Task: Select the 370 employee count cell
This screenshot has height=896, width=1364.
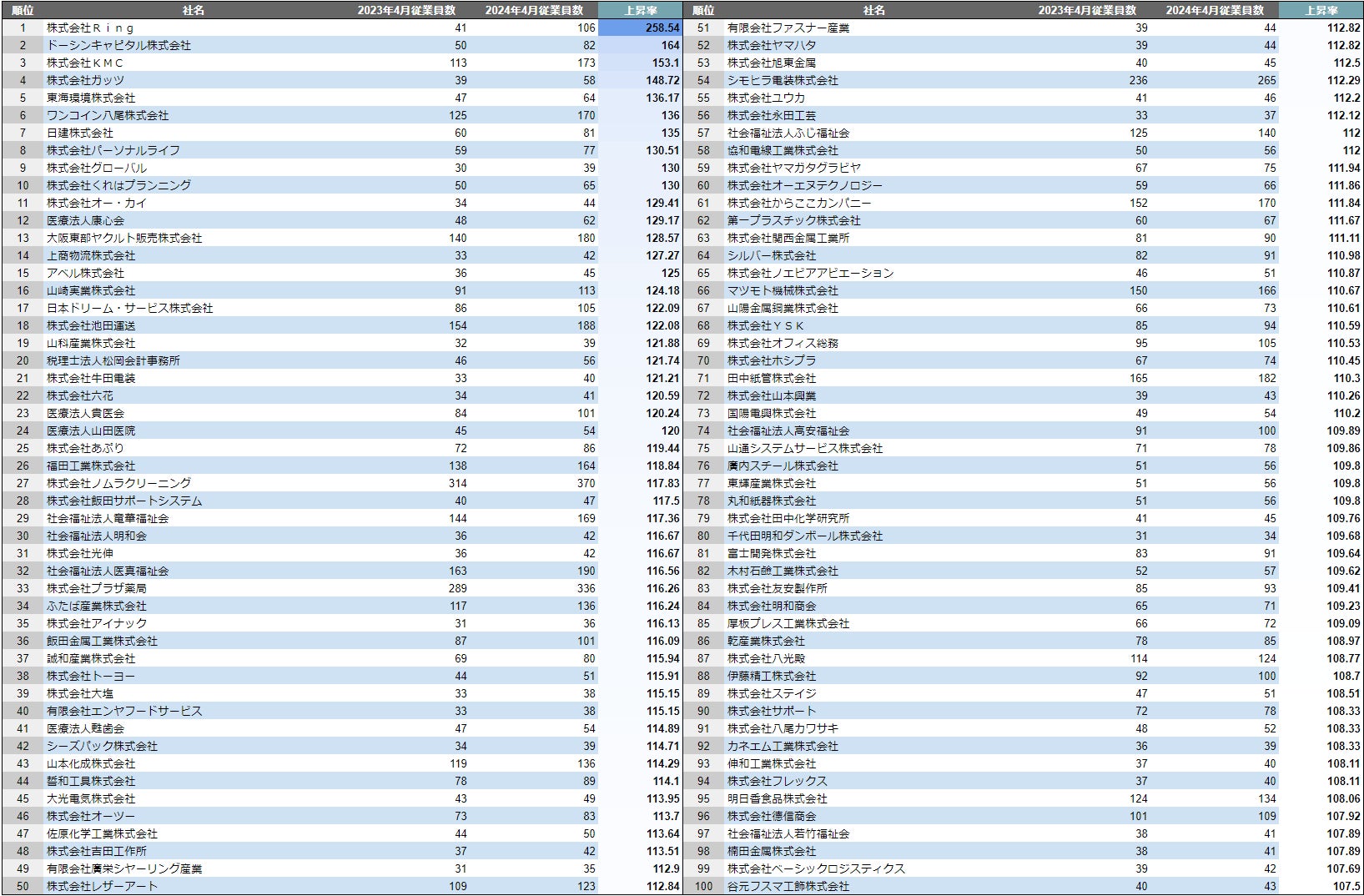Action: pos(586,483)
